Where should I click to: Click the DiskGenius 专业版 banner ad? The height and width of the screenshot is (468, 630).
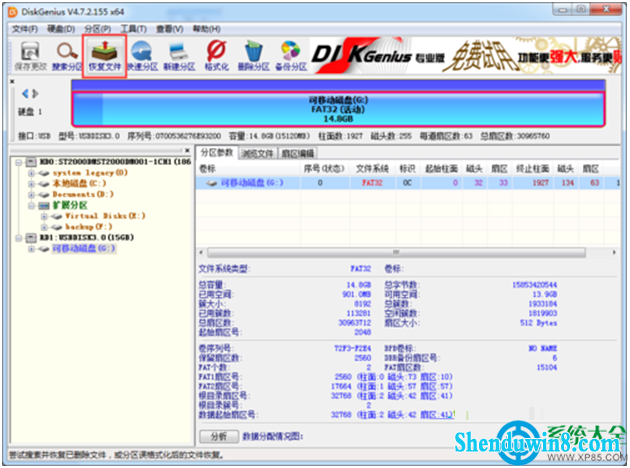coord(465,56)
